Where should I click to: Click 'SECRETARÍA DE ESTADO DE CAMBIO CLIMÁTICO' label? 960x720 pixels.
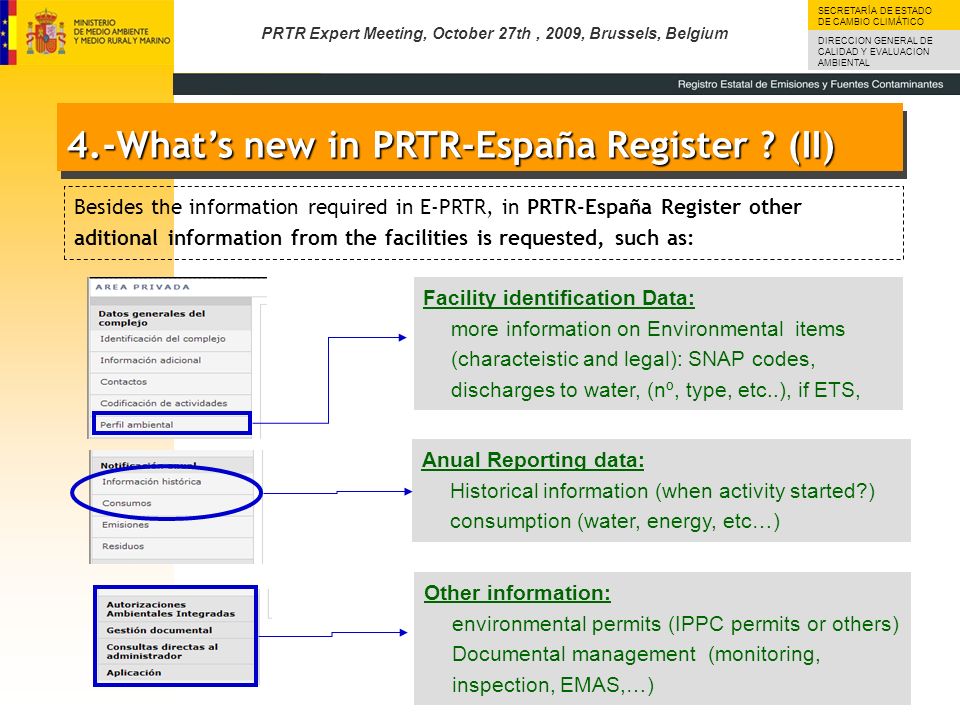tap(874, 16)
